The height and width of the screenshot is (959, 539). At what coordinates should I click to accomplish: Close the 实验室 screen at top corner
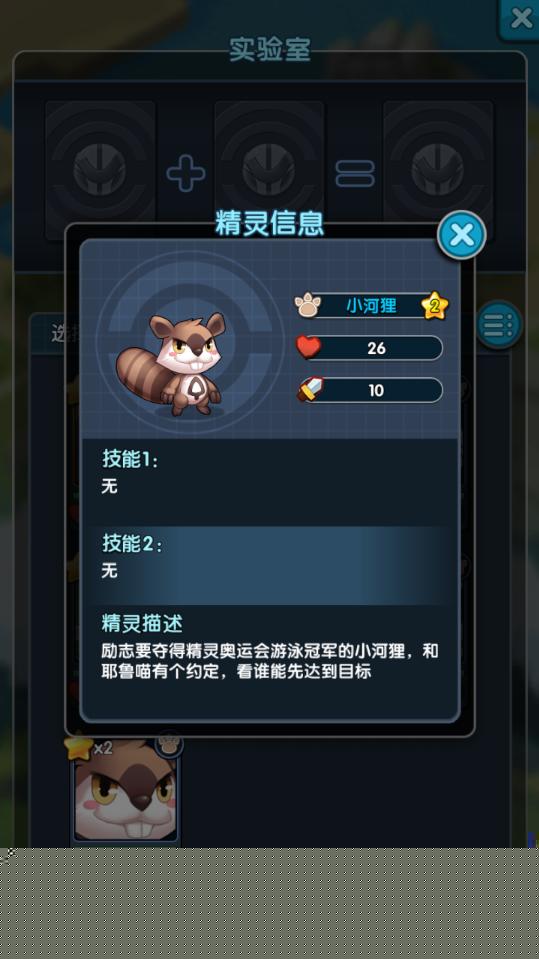[x=520, y=18]
